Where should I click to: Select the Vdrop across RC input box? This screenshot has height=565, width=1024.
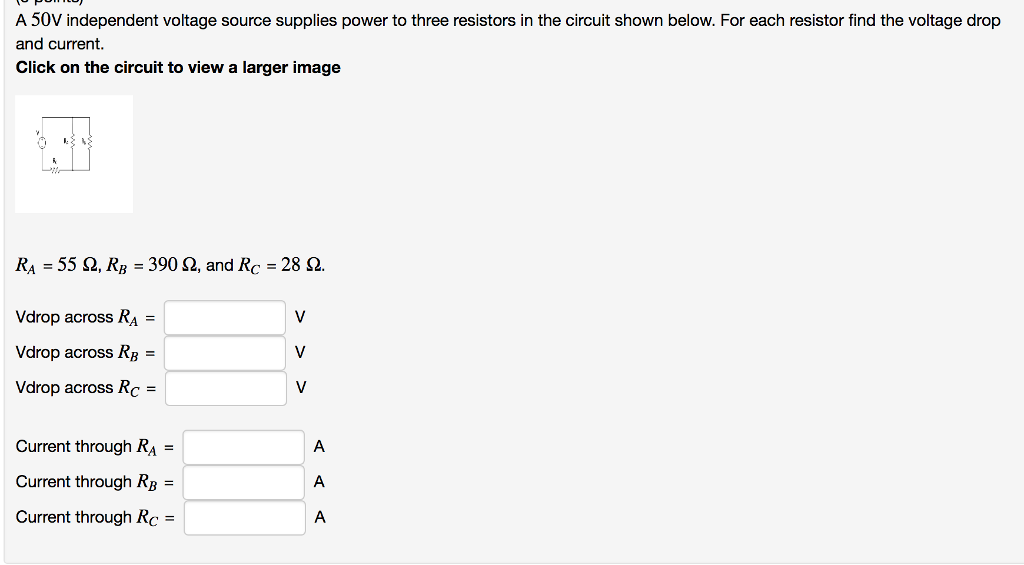[225, 388]
